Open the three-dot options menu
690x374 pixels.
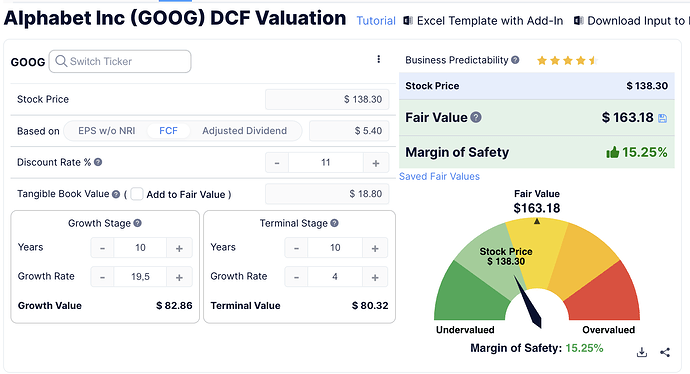[378, 59]
